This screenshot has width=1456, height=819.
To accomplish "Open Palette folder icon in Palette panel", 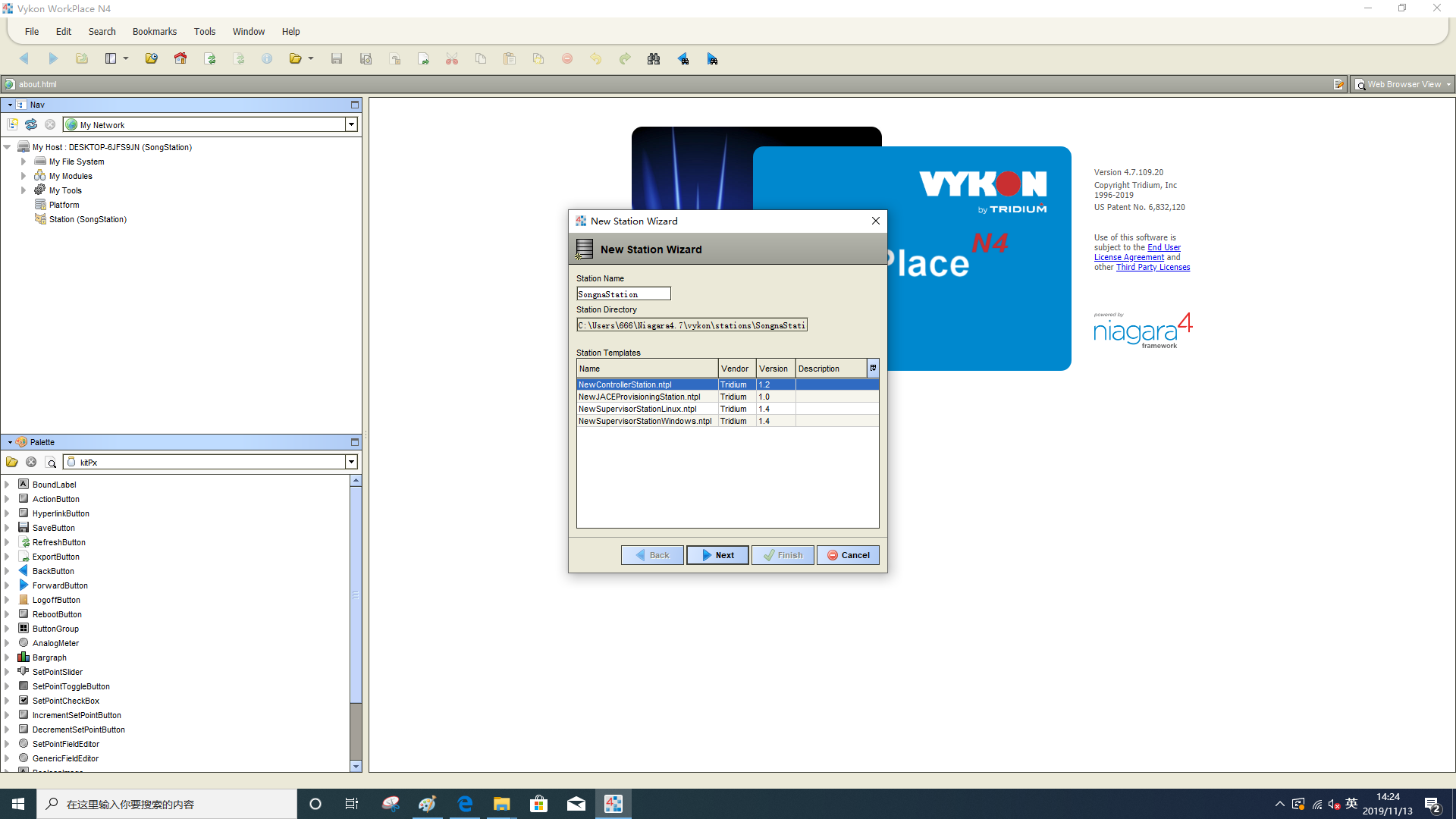I will [12, 462].
